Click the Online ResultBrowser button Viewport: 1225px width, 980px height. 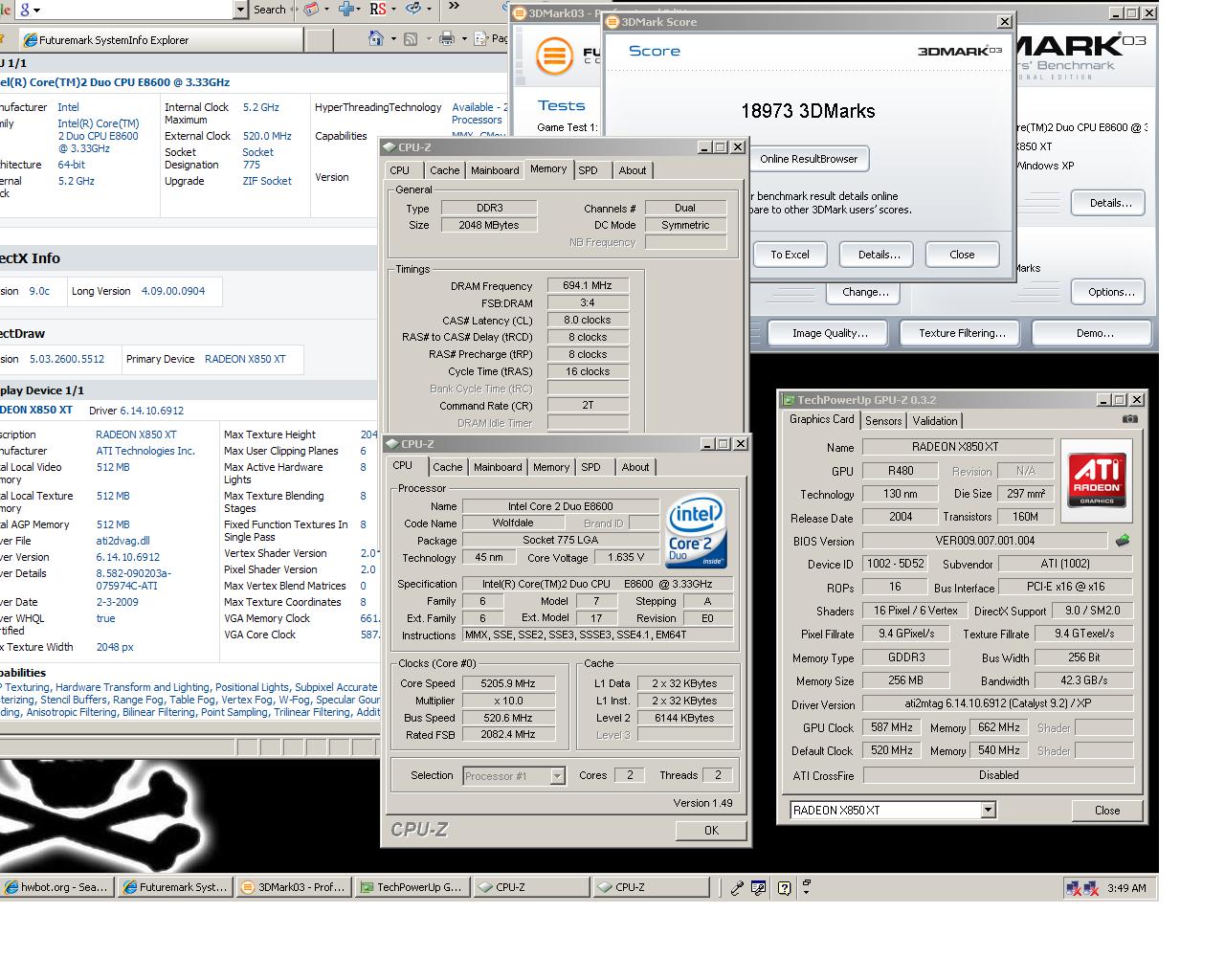[x=809, y=159]
